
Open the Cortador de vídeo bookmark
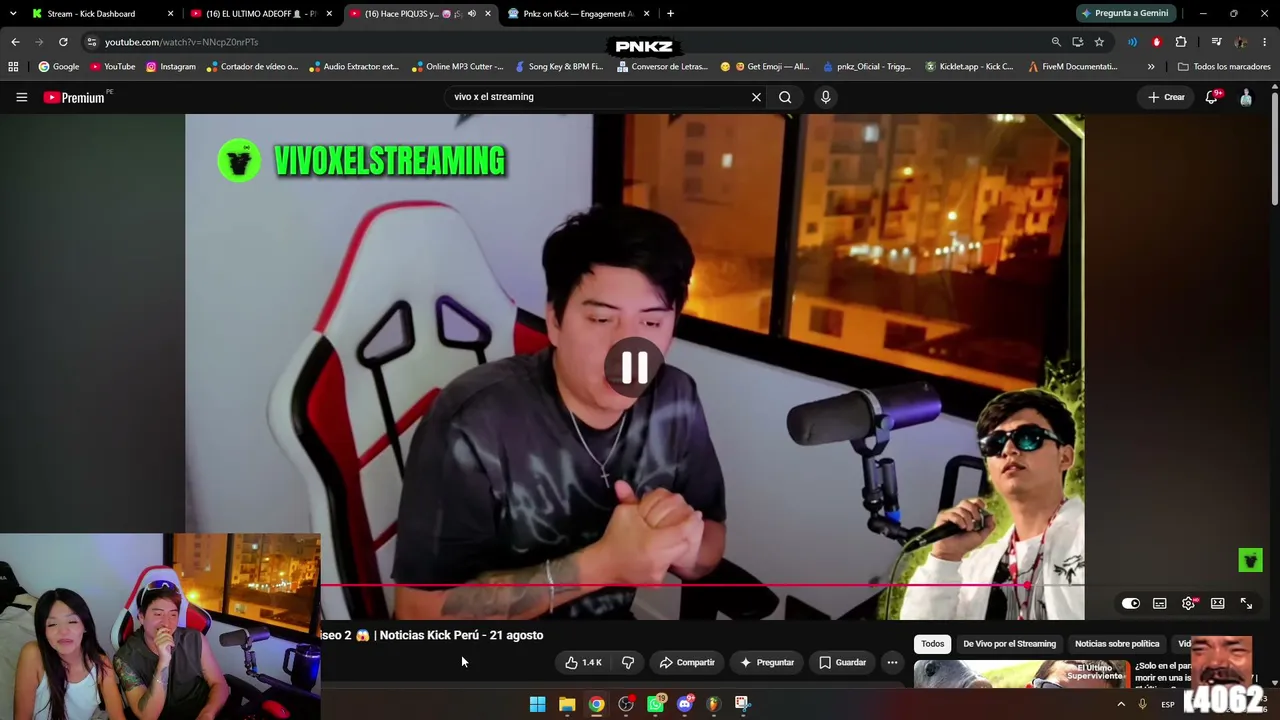252,67
